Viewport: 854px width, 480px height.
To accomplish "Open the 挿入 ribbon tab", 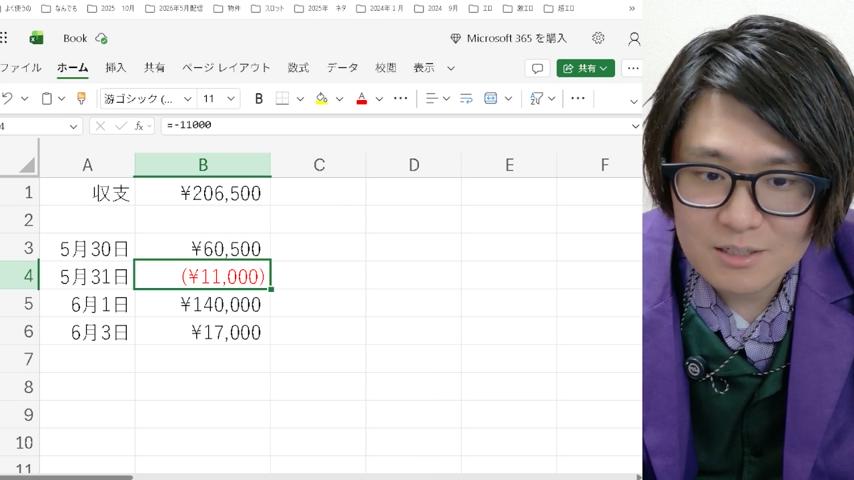I will click(x=115, y=68).
